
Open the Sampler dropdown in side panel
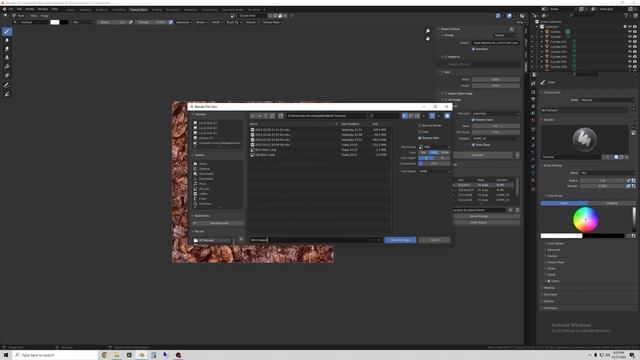click(496, 139)
